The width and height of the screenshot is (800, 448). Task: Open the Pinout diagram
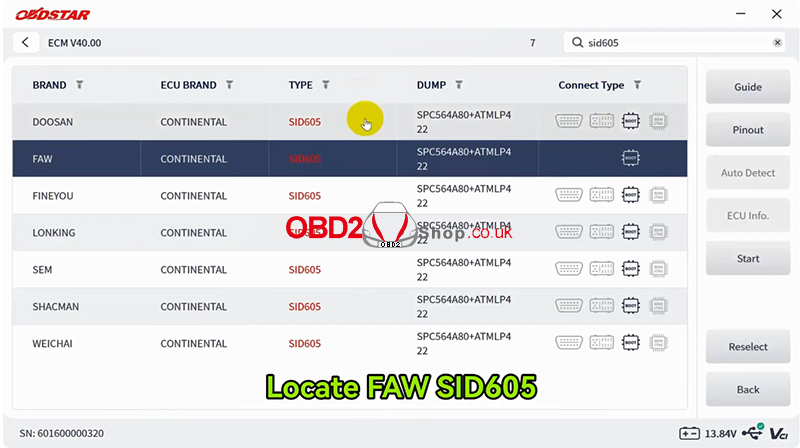748,130
